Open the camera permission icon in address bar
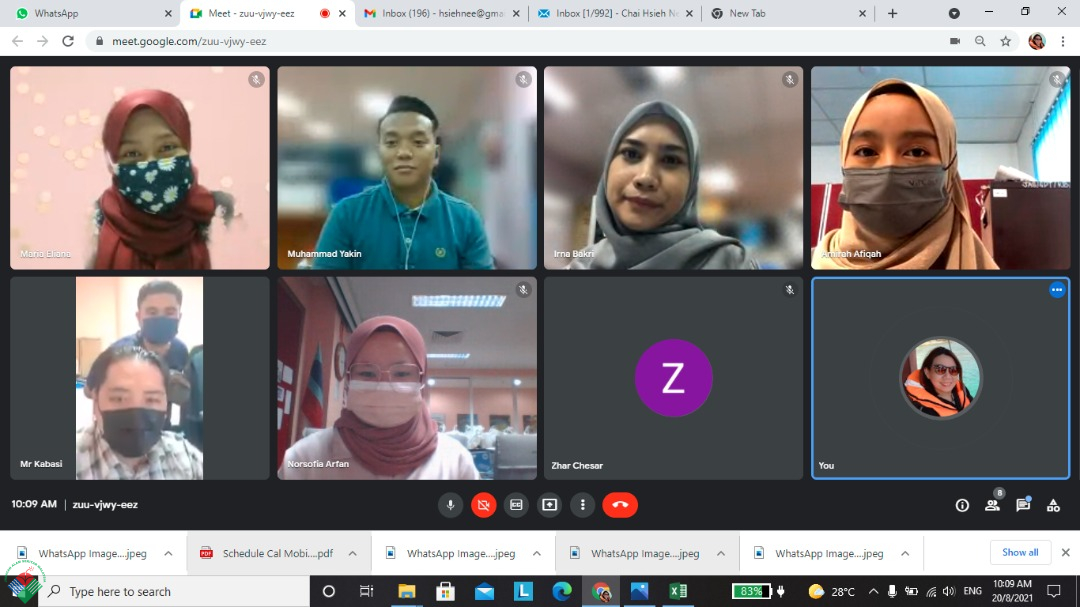This screenshot has width=1080, height=607. tap(955, 41)
